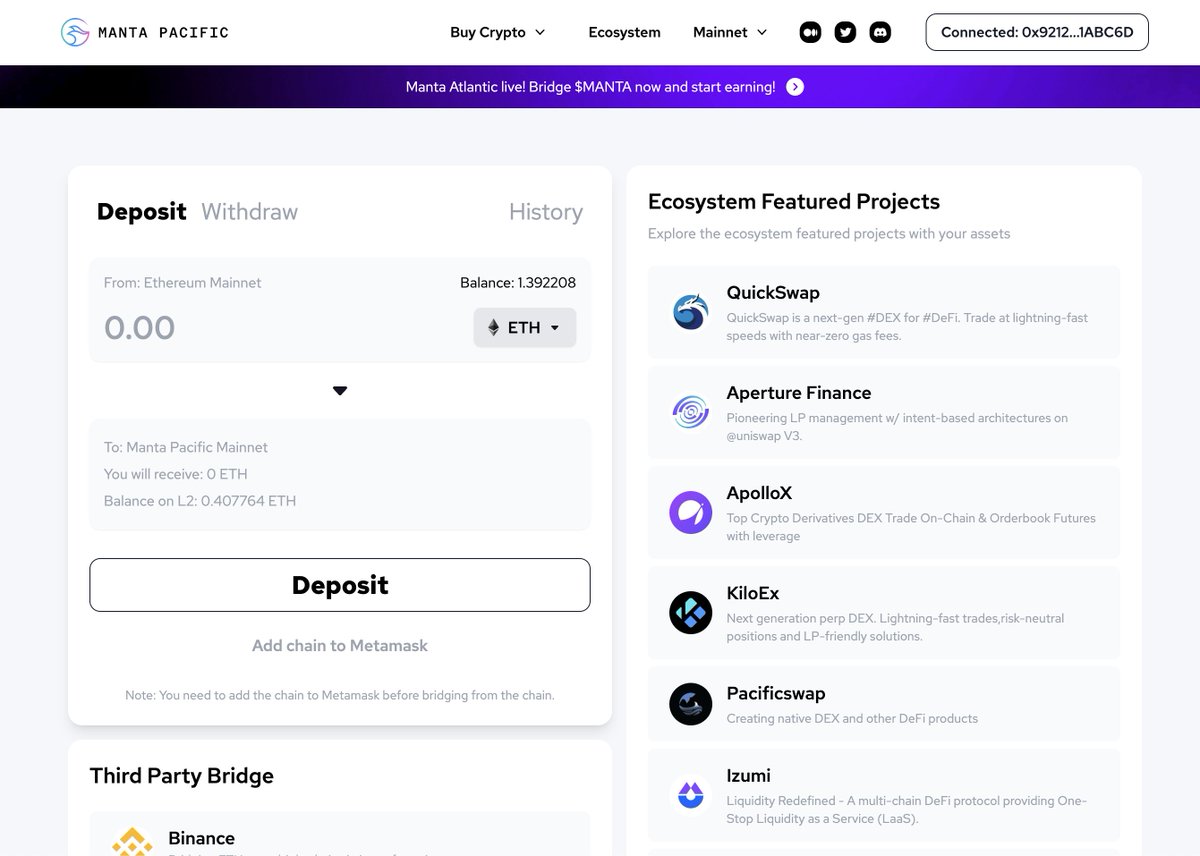Switch to the Deposit tab
Image resolution: width=1200 pixels, height=856 pixels.
(142, 212)
